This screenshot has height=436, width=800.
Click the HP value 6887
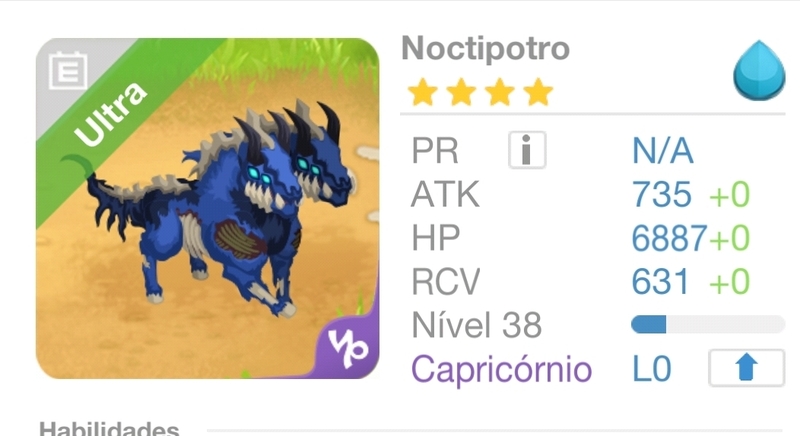tap(669, 238)
